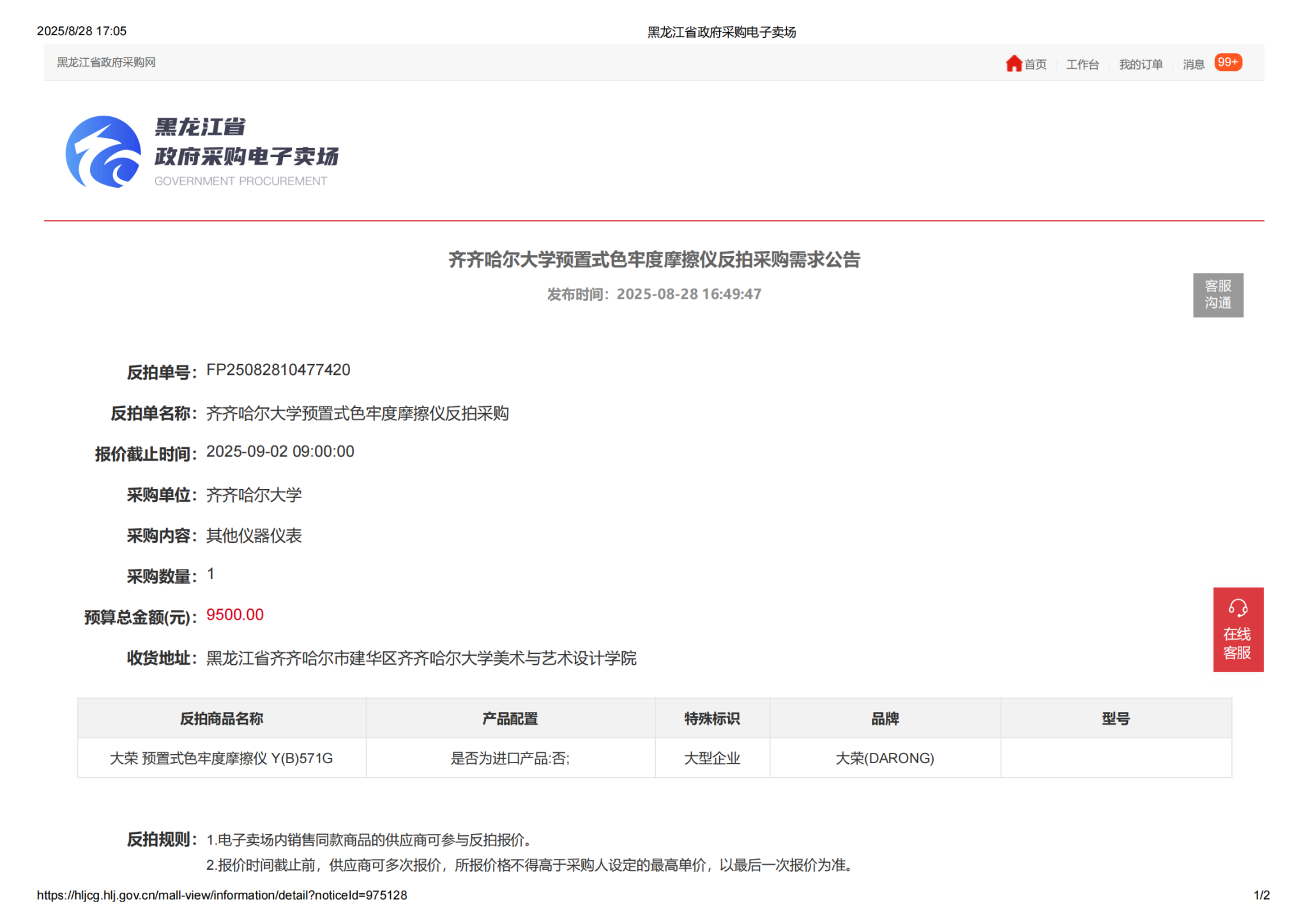The image size is (1308, 924).
Task: Click the red budget amount 9500.00
Action: tap(234, 614)
